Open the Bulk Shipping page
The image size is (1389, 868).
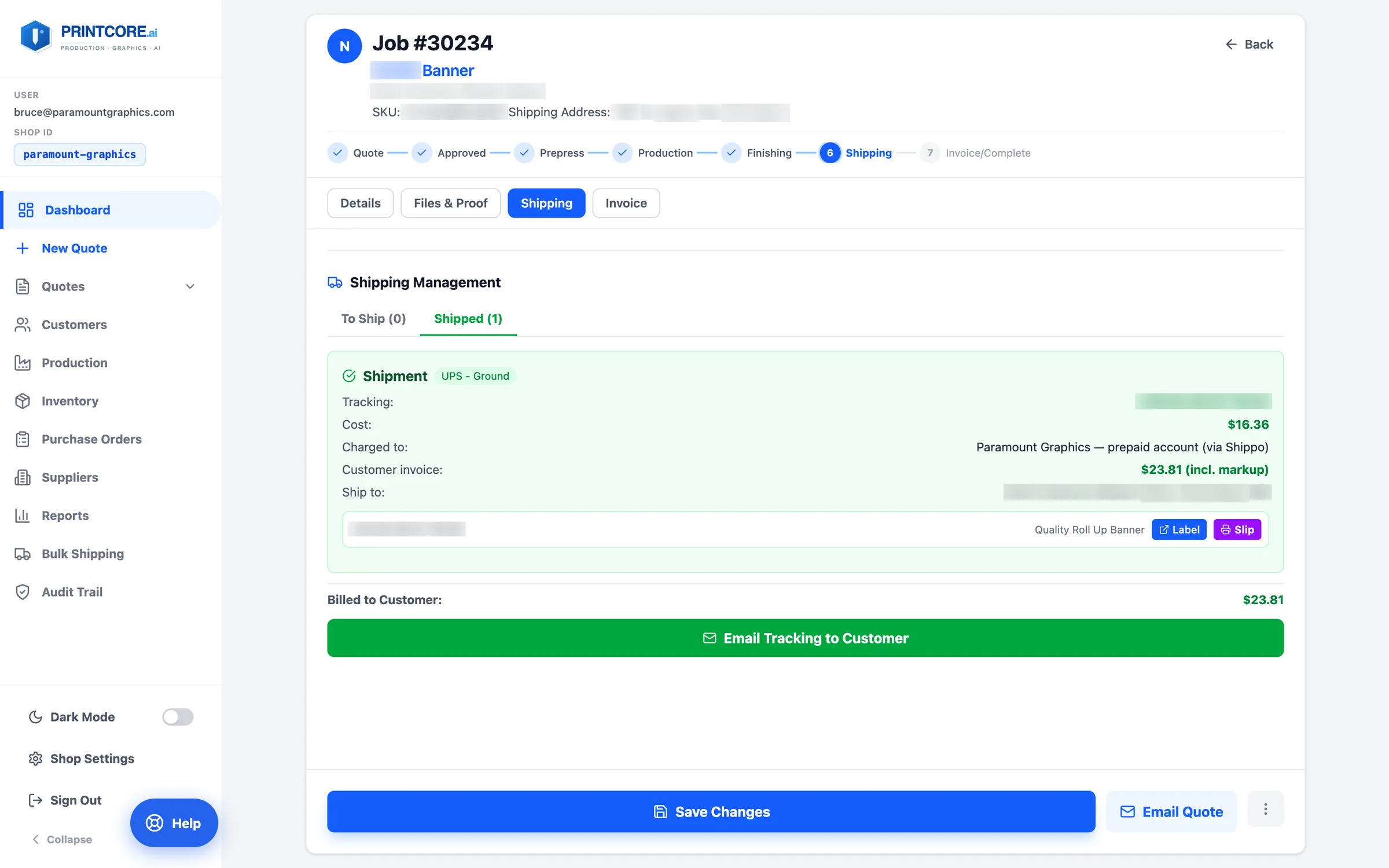tap(82, 554)
